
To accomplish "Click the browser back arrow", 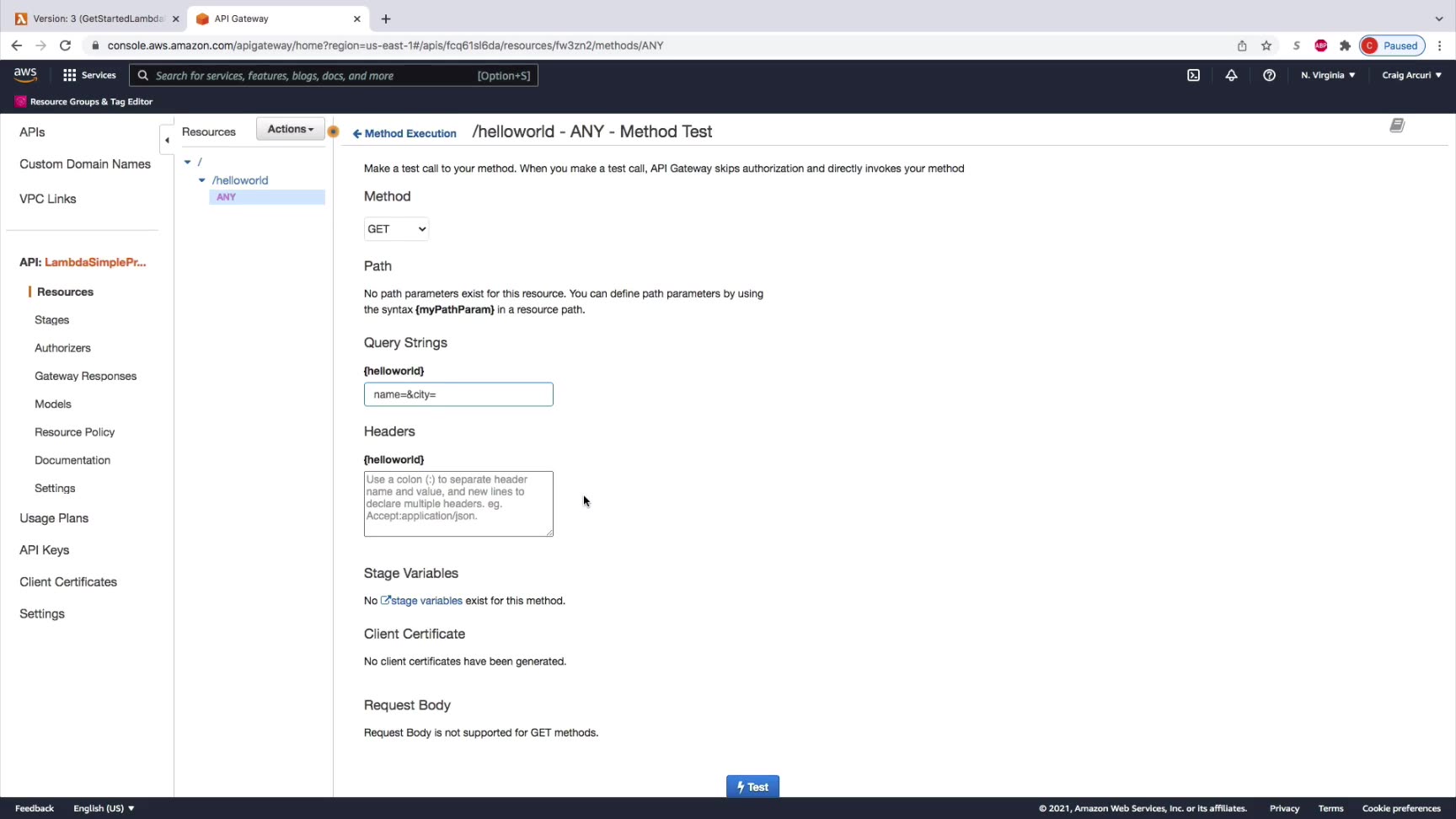I will (17, 45).
